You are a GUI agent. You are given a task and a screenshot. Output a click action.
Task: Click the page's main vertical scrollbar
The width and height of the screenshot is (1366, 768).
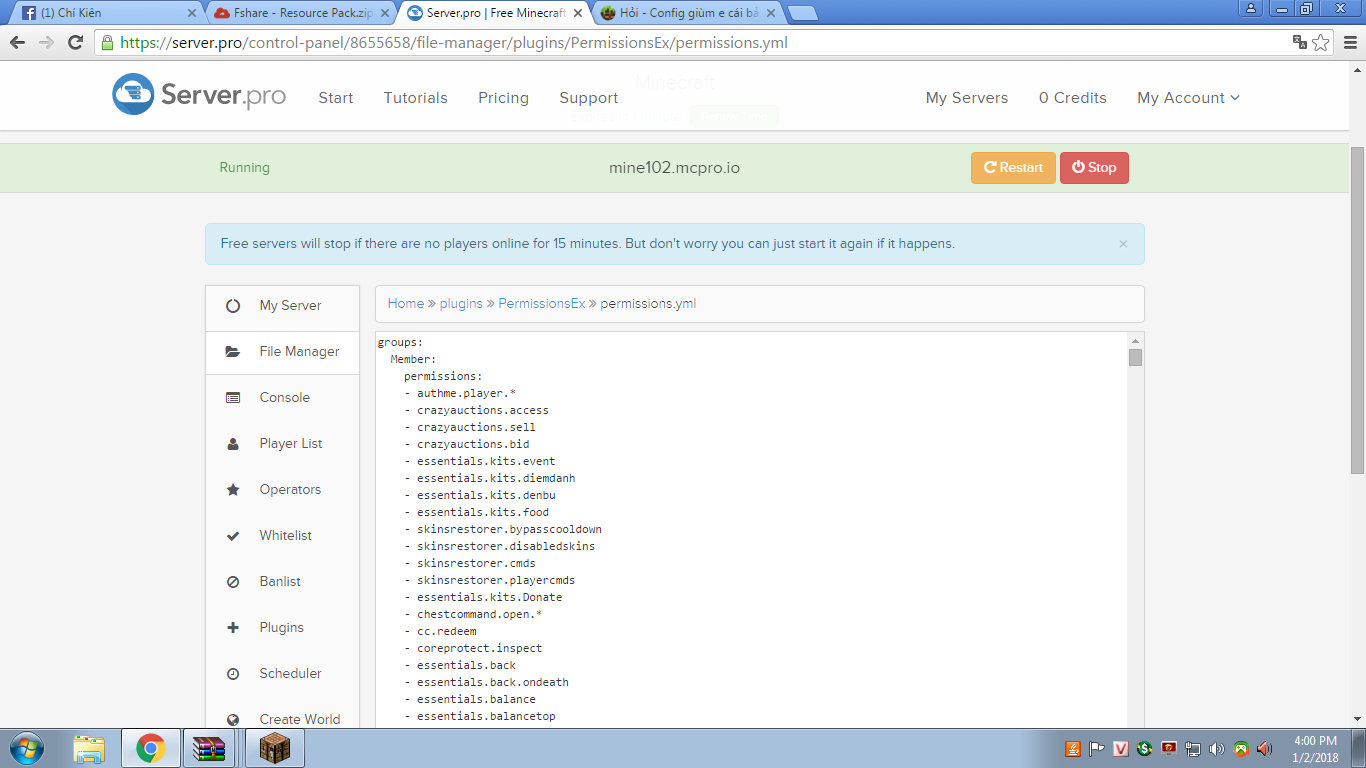click(x=1357, y=310)
